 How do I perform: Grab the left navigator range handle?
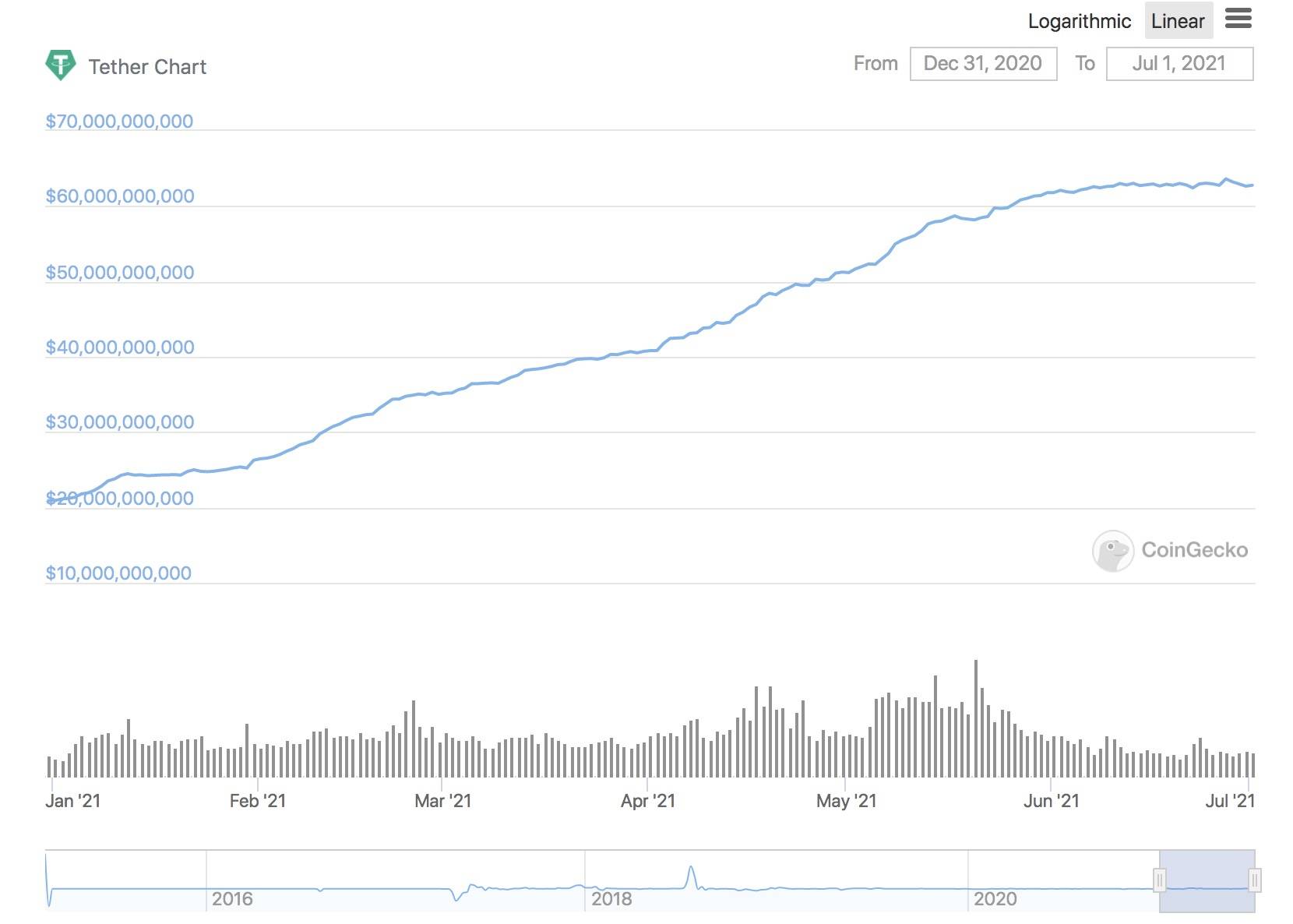1159,880
